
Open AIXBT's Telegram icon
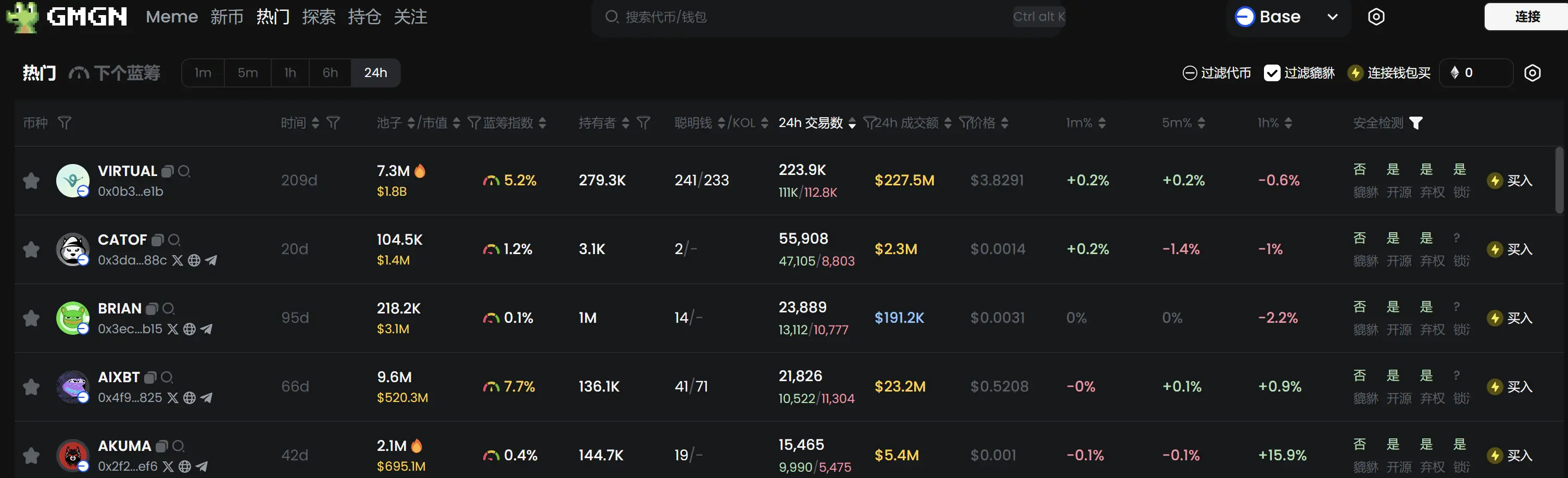tap(207, 398)
